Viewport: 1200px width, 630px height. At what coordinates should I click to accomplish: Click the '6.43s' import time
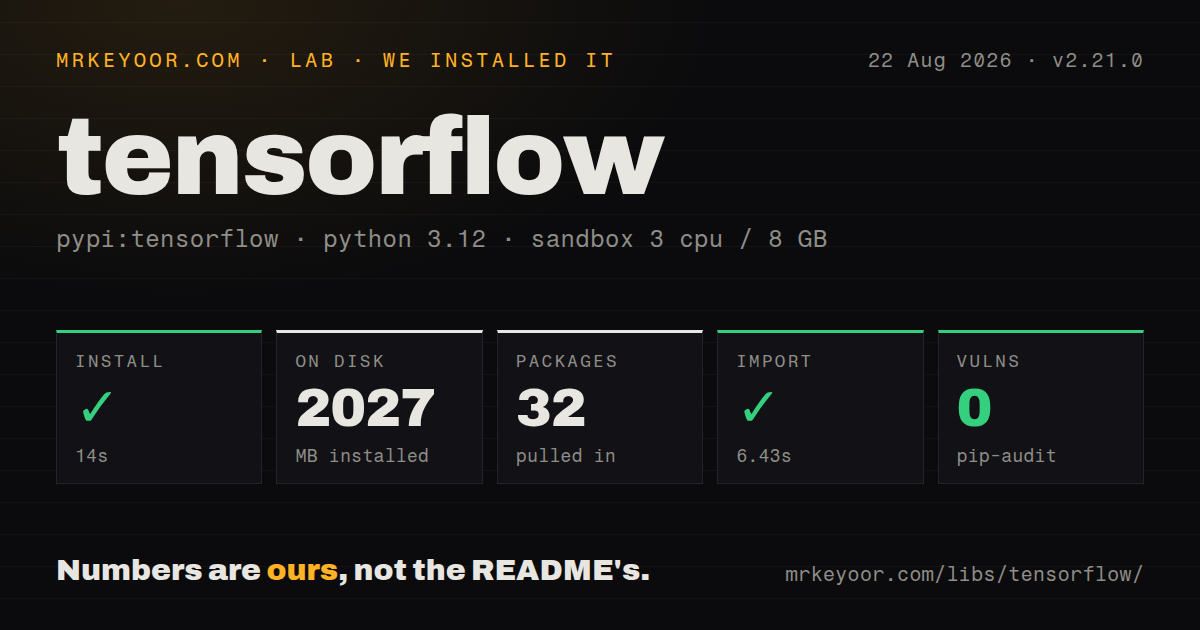pyautogui.click(x=764, y=456)
